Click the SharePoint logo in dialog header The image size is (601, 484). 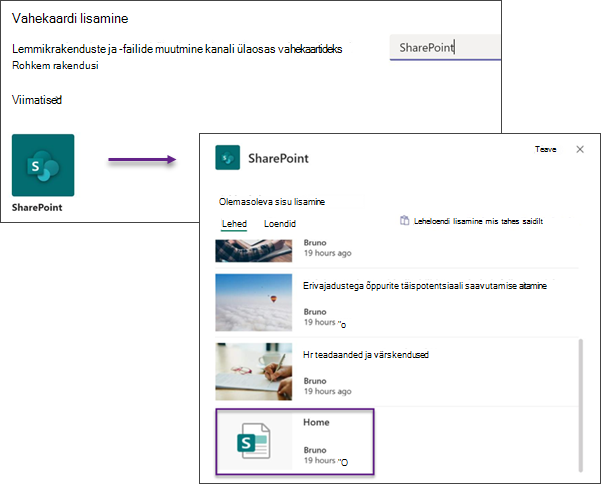tap(228, 158)
